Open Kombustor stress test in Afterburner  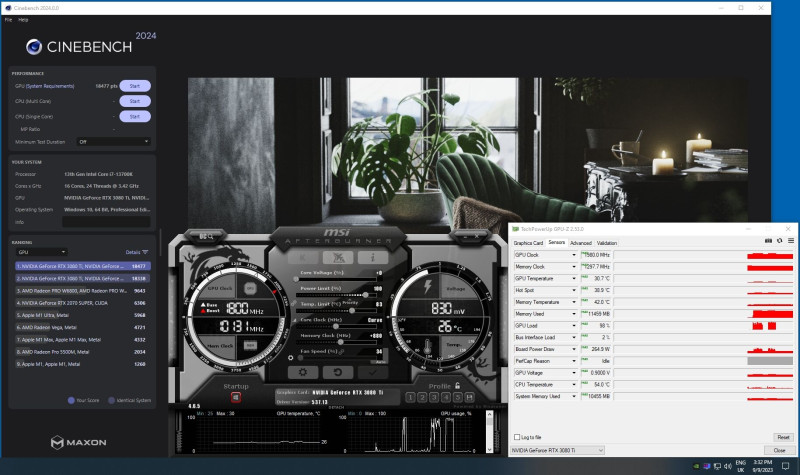click(x=303, y=258)
